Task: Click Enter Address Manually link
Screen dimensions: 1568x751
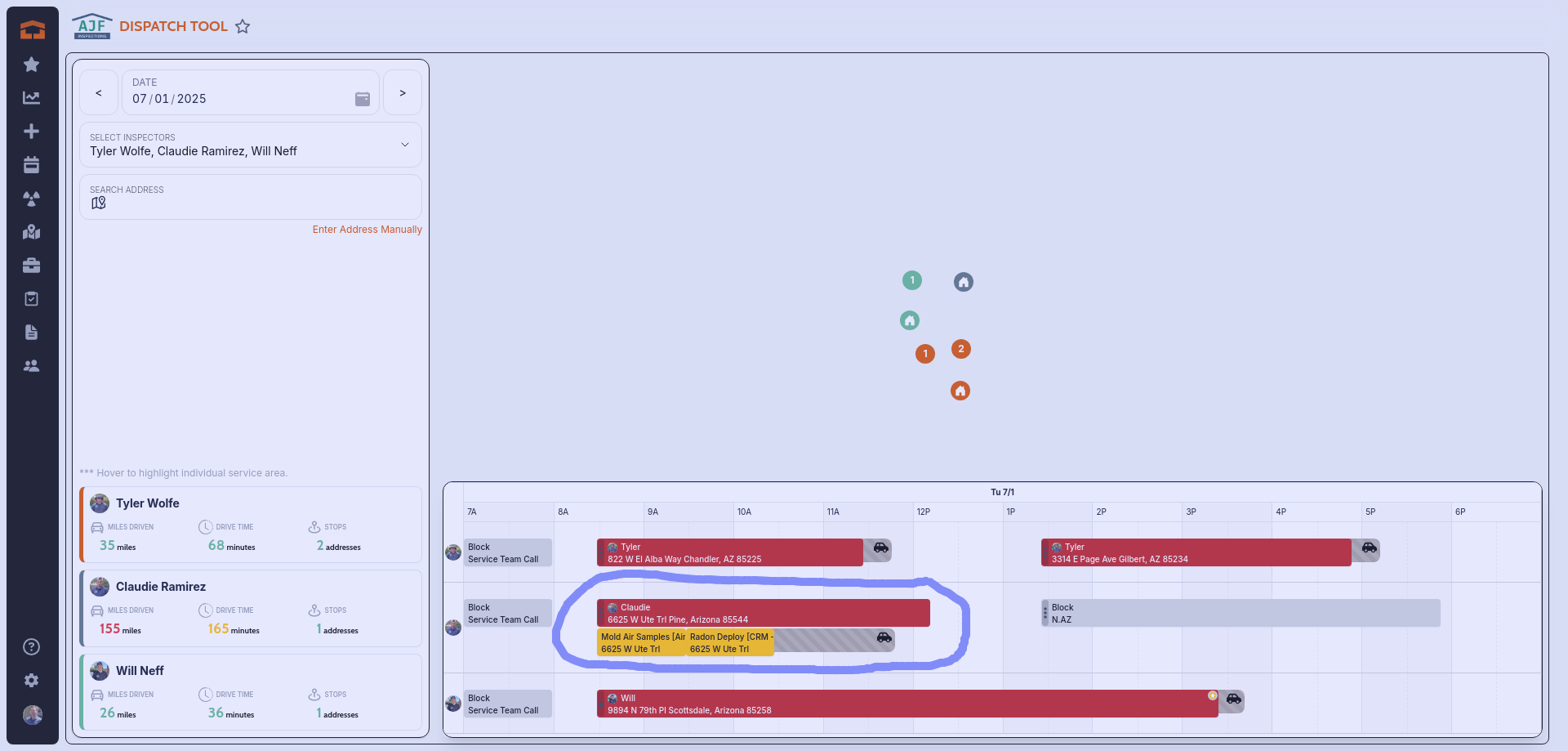Action: pos(367,230)
